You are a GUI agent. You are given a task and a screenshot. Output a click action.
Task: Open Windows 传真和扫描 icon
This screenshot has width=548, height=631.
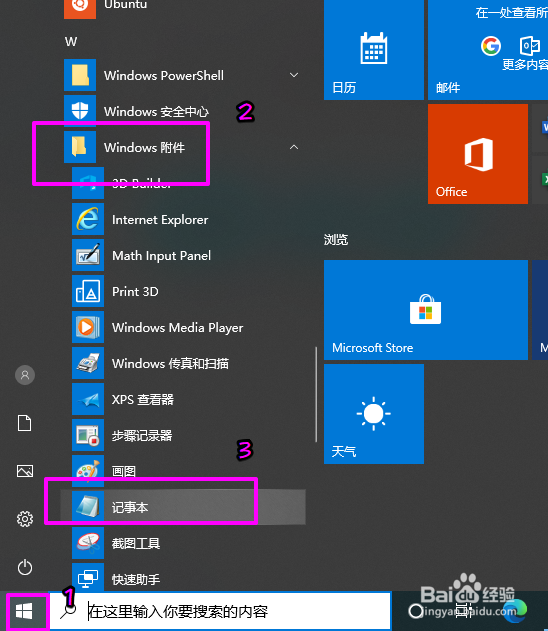(x=88, y=363)
